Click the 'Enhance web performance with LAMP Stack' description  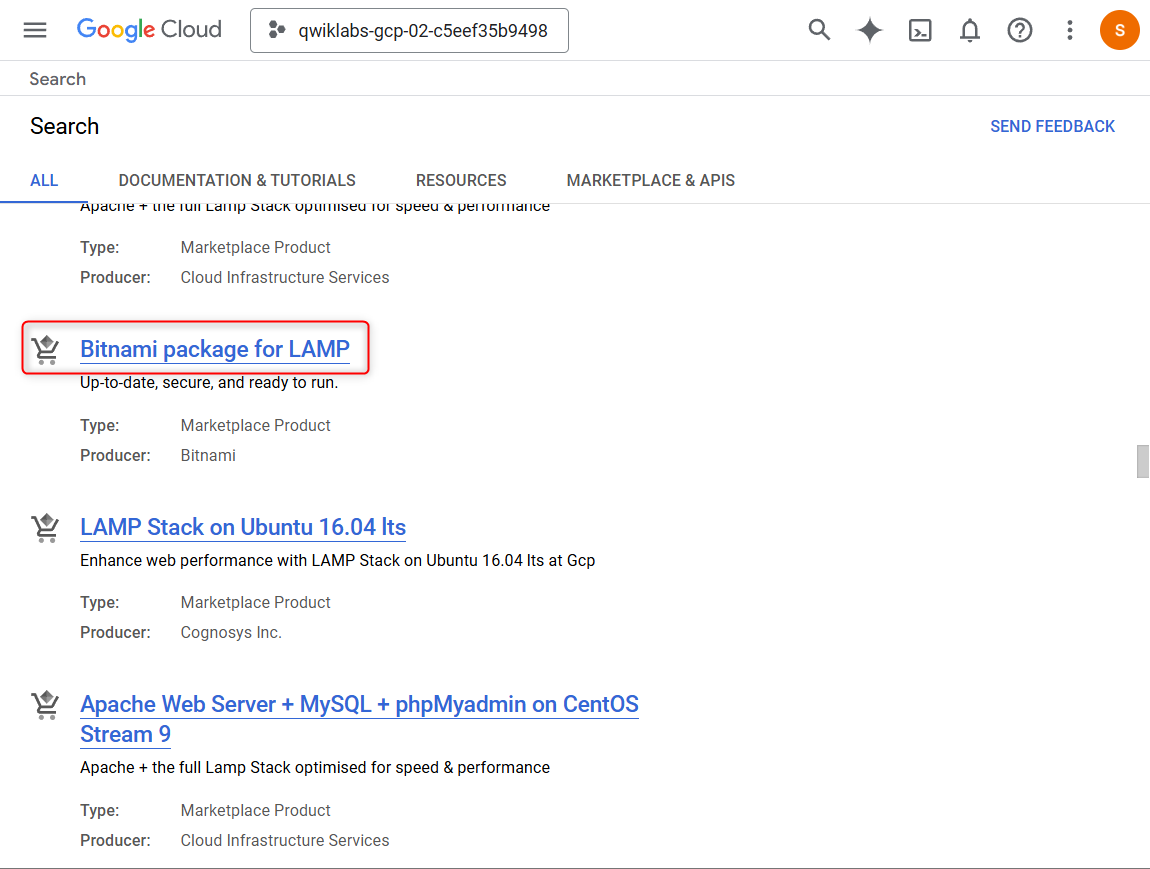click(x=337, y=560)
